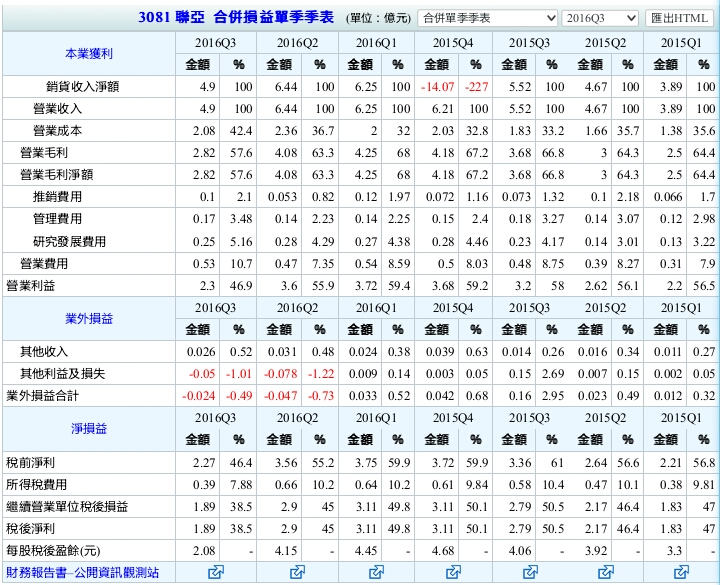Screen dimensions: 720x585
Task: Click the 2016Q3 column header in 本業獲利 section
Action: 215,43
